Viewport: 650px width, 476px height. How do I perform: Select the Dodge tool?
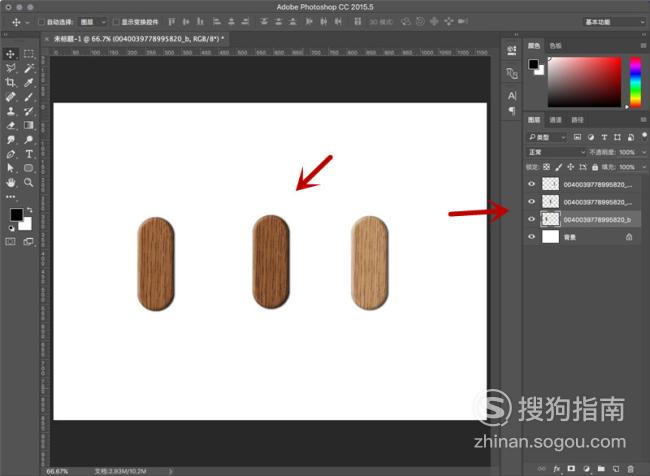[x=29, y=139]
